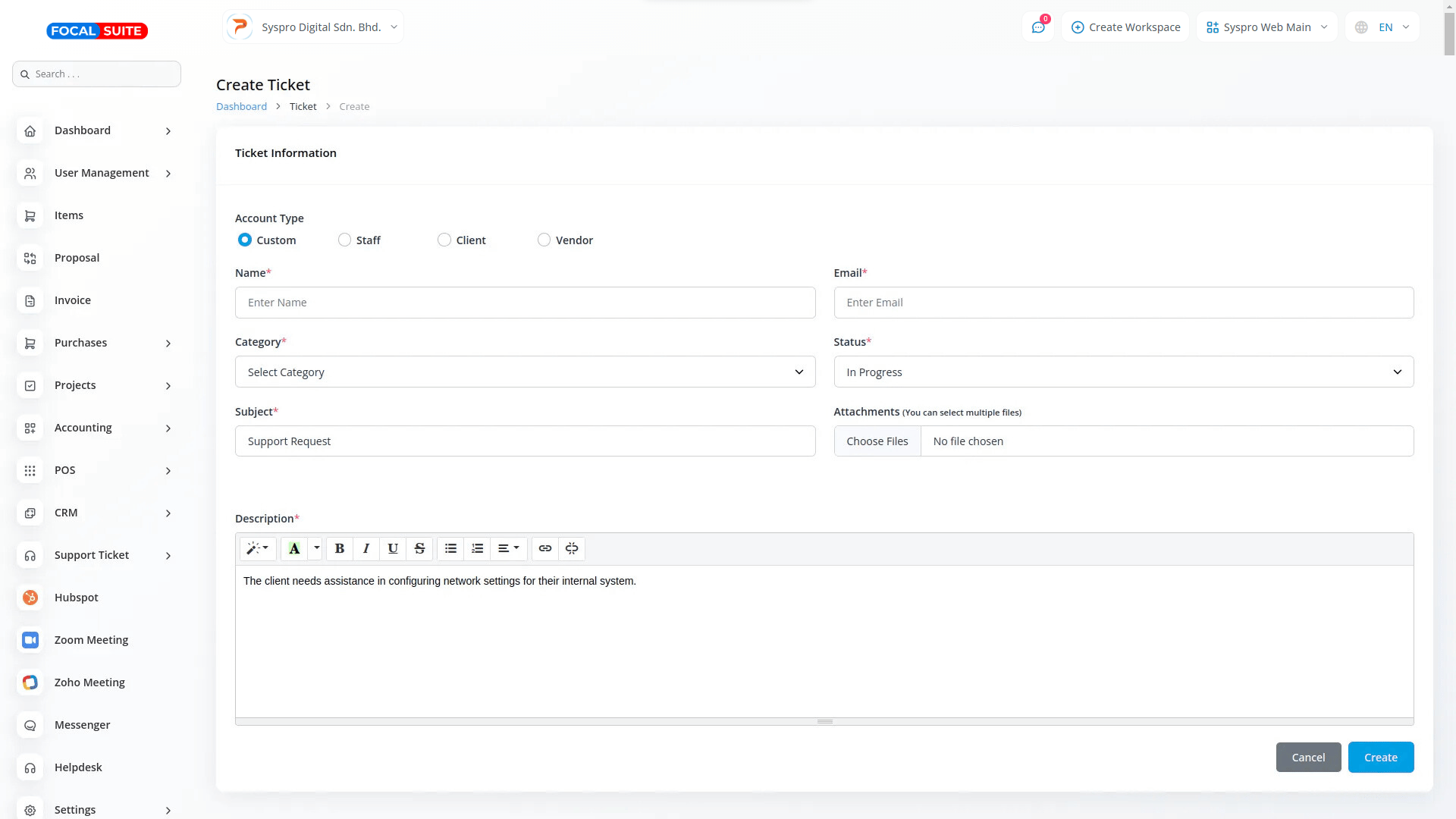Viewport: 1456px width, 819px height.
Task: Choose Client account type radio
Action: tap(444, 240)
